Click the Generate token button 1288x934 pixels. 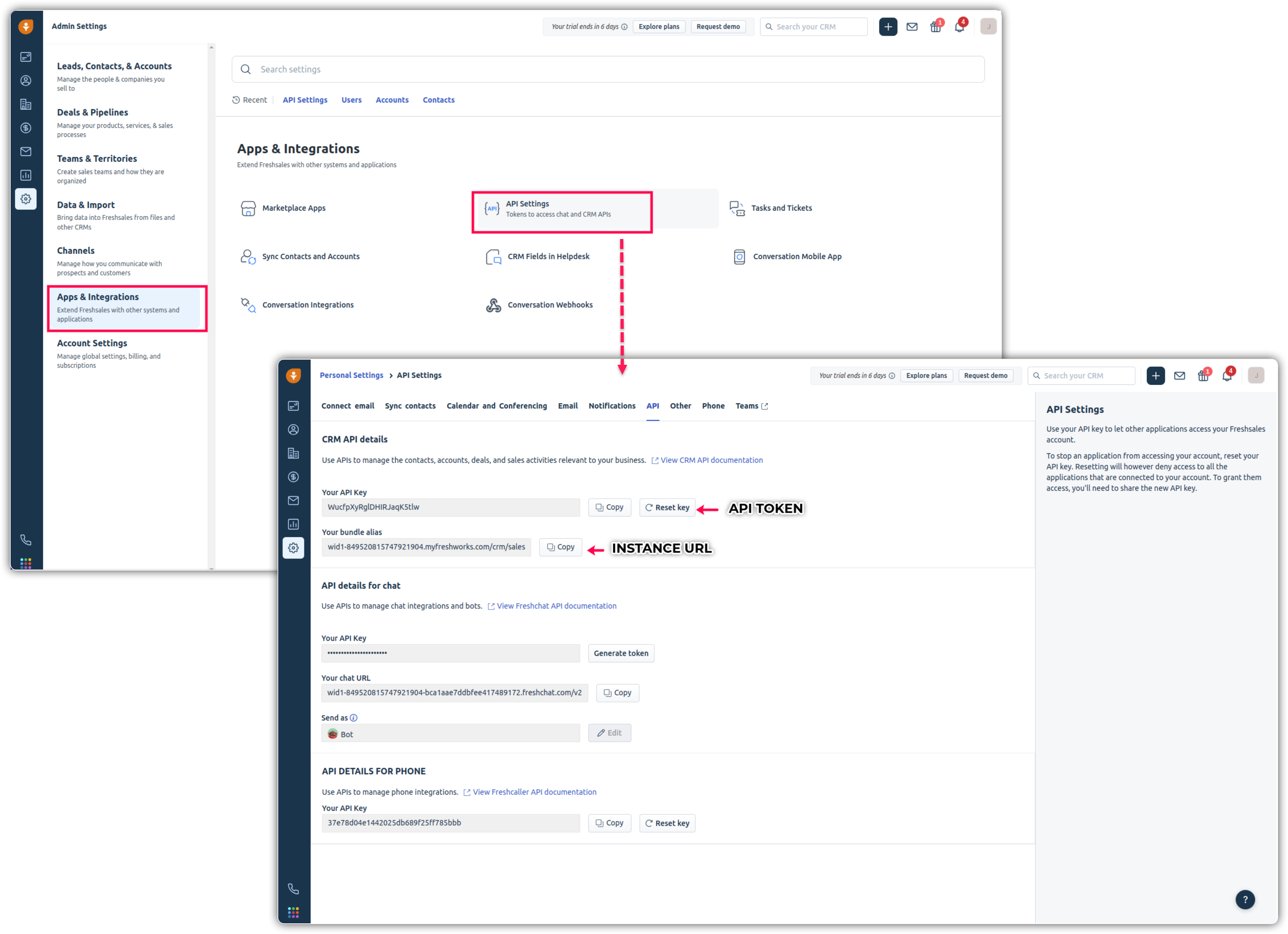coord(621,653)
